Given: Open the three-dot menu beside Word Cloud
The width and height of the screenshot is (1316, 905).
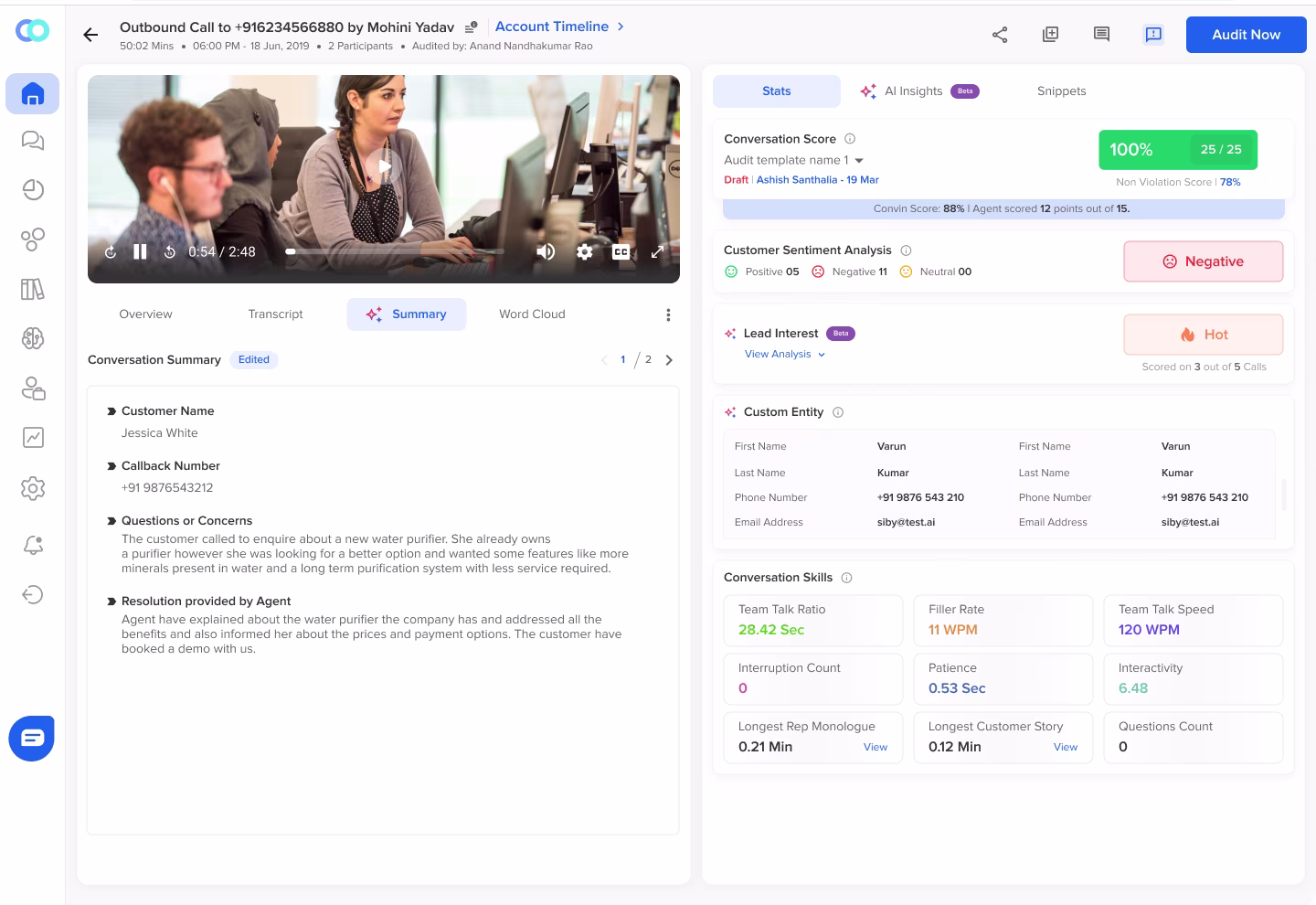Looking at the screenshot, I should [668, 314].
